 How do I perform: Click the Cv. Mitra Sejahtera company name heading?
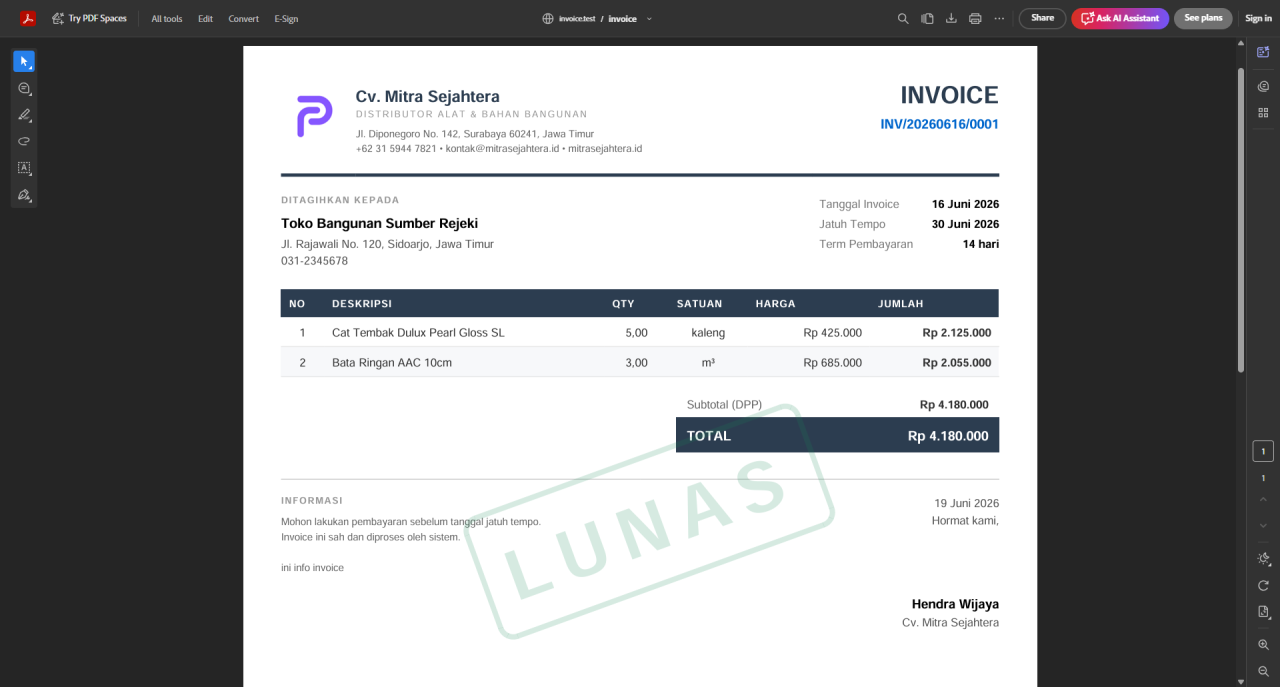[x=427, y=96]
